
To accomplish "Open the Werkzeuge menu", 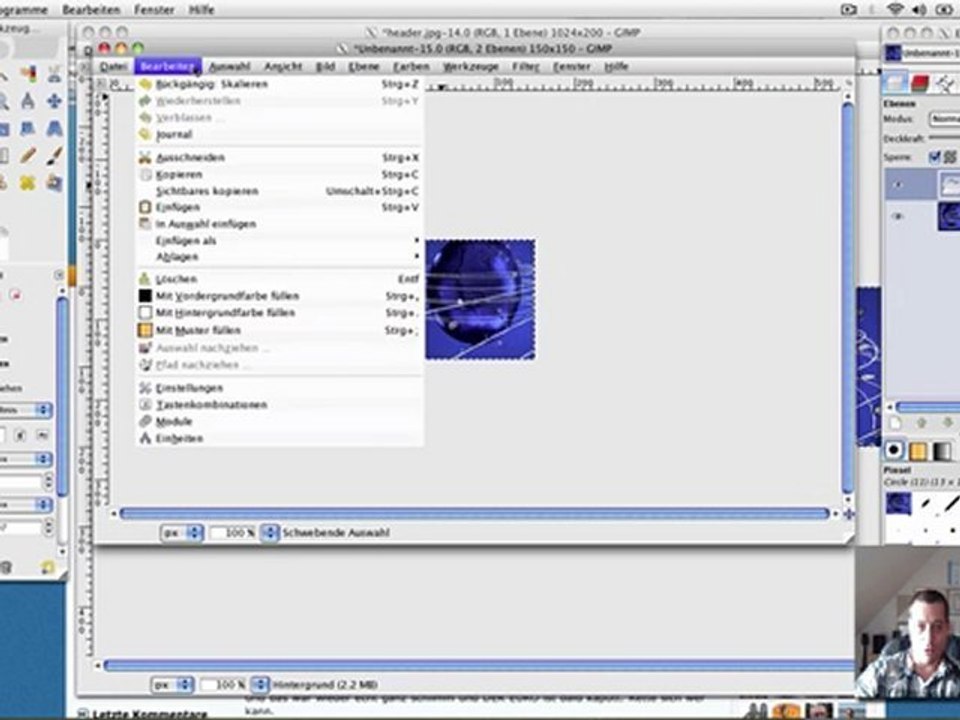I will click(471, 66).
